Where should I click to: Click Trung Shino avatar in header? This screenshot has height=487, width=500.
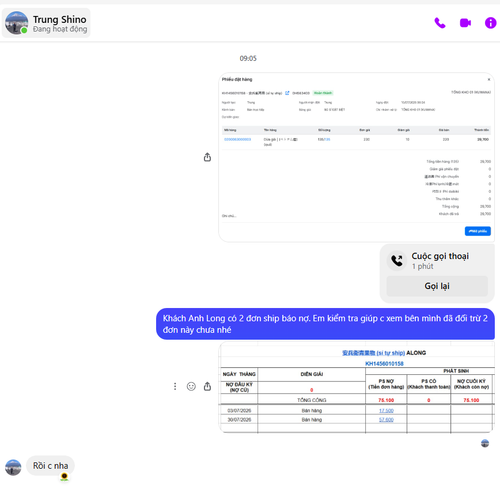click(x=16, y=23)
